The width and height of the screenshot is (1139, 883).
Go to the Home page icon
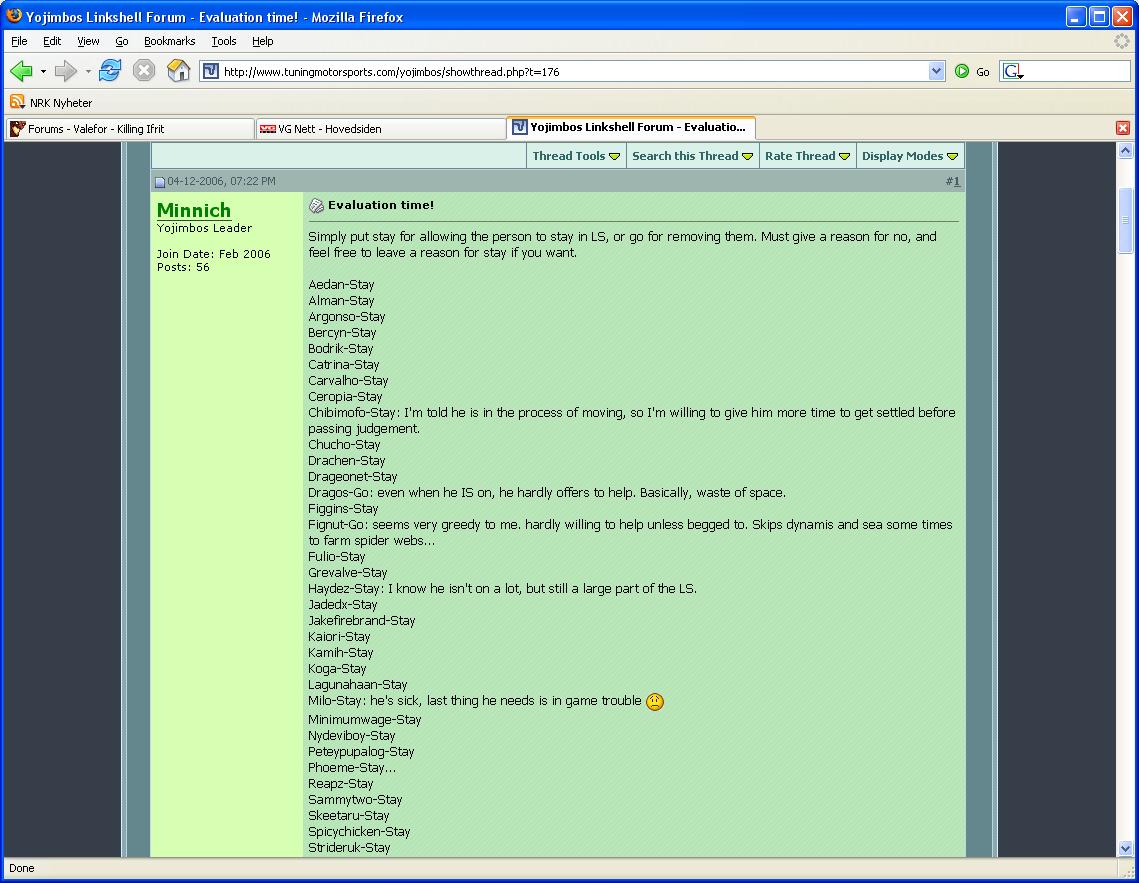(178, 71)
